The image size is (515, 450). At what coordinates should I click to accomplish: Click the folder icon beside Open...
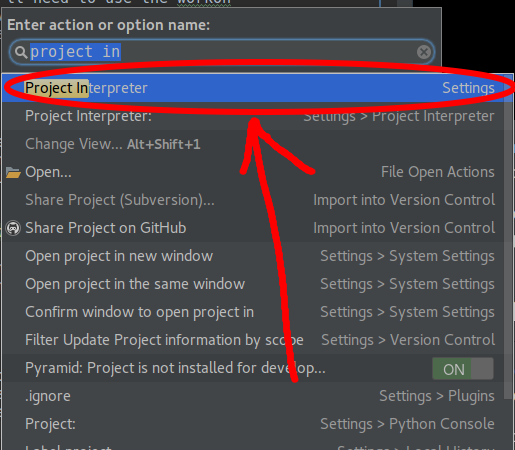(13, 173)
